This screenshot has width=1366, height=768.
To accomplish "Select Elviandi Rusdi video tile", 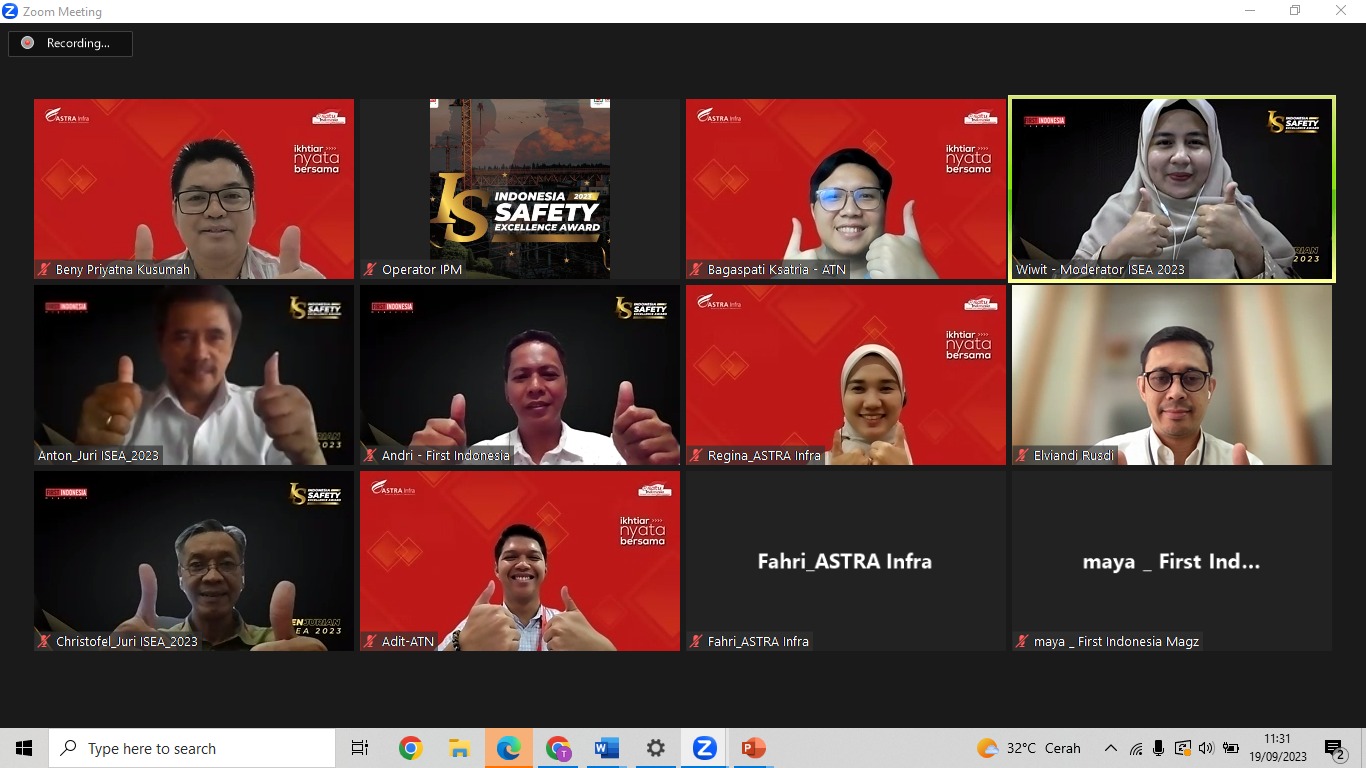I will (x=1172, y=375).
